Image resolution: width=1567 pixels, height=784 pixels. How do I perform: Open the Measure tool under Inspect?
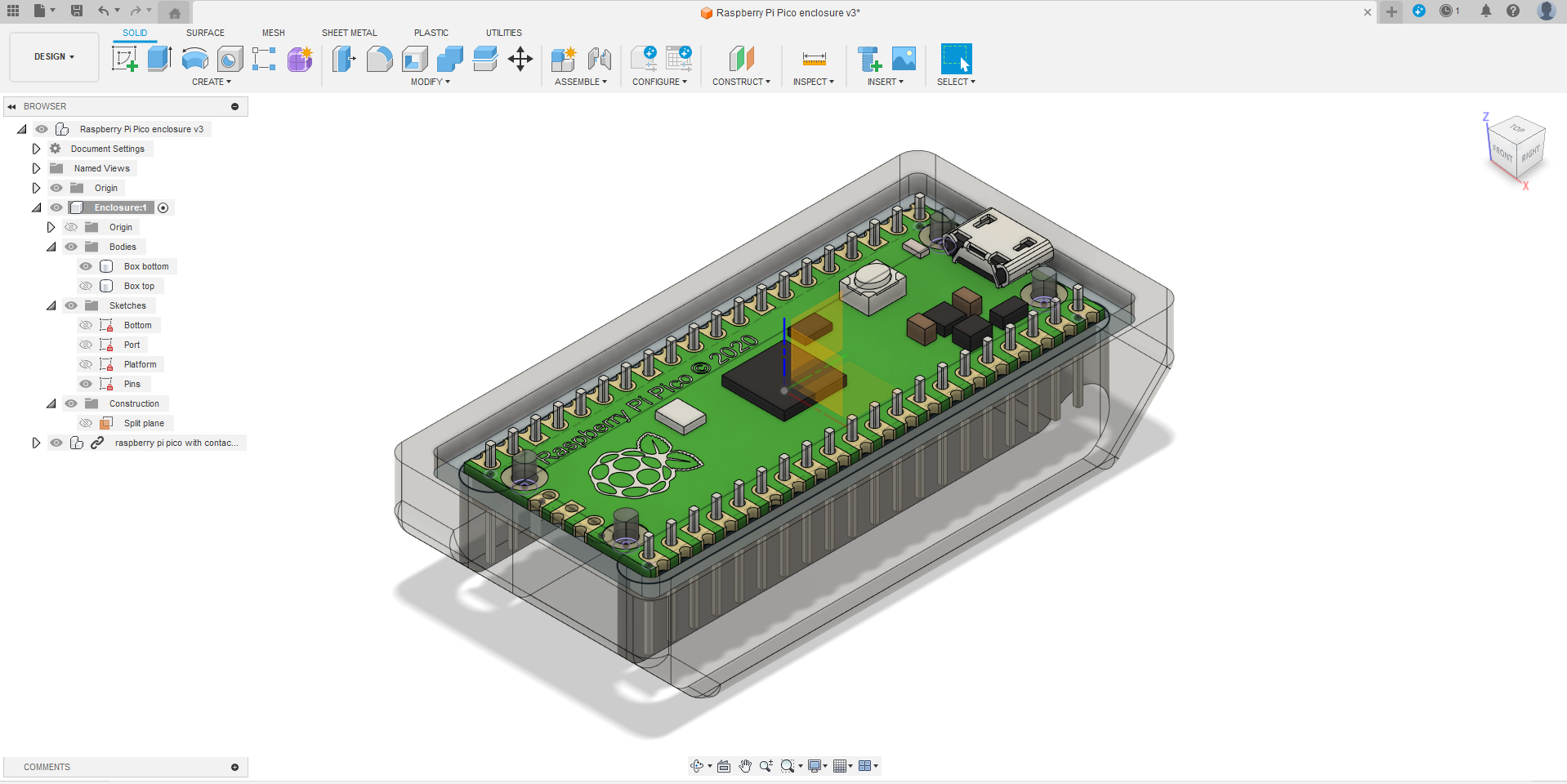814,59
